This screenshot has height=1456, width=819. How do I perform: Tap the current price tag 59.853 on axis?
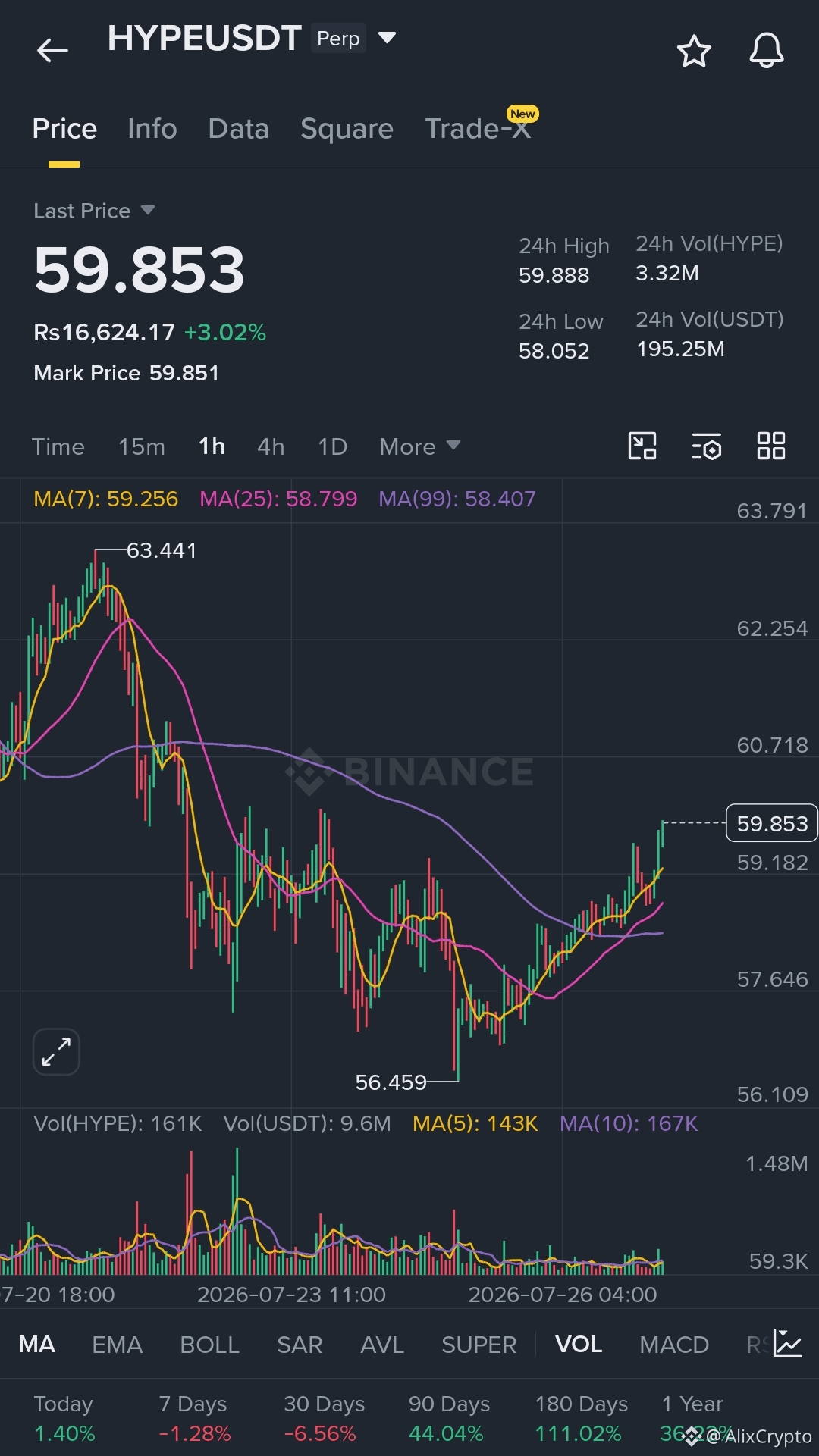click(x=772, y=823)
